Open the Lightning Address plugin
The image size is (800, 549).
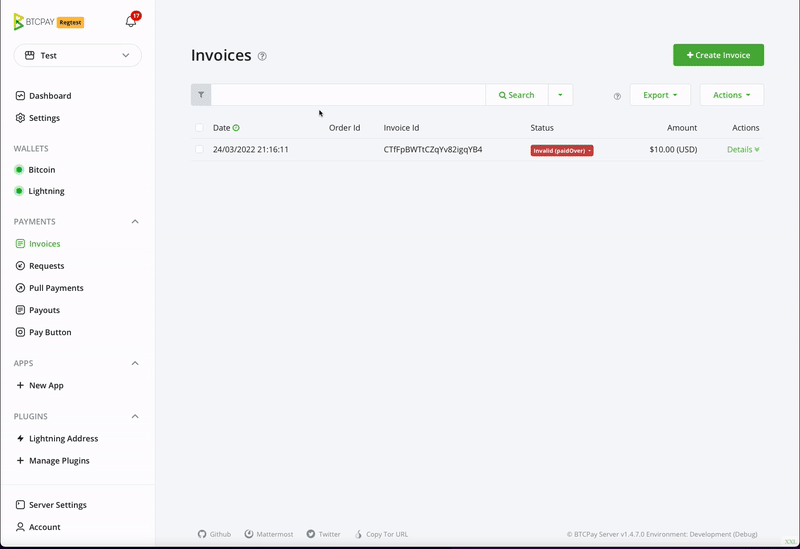click(57, 438)
